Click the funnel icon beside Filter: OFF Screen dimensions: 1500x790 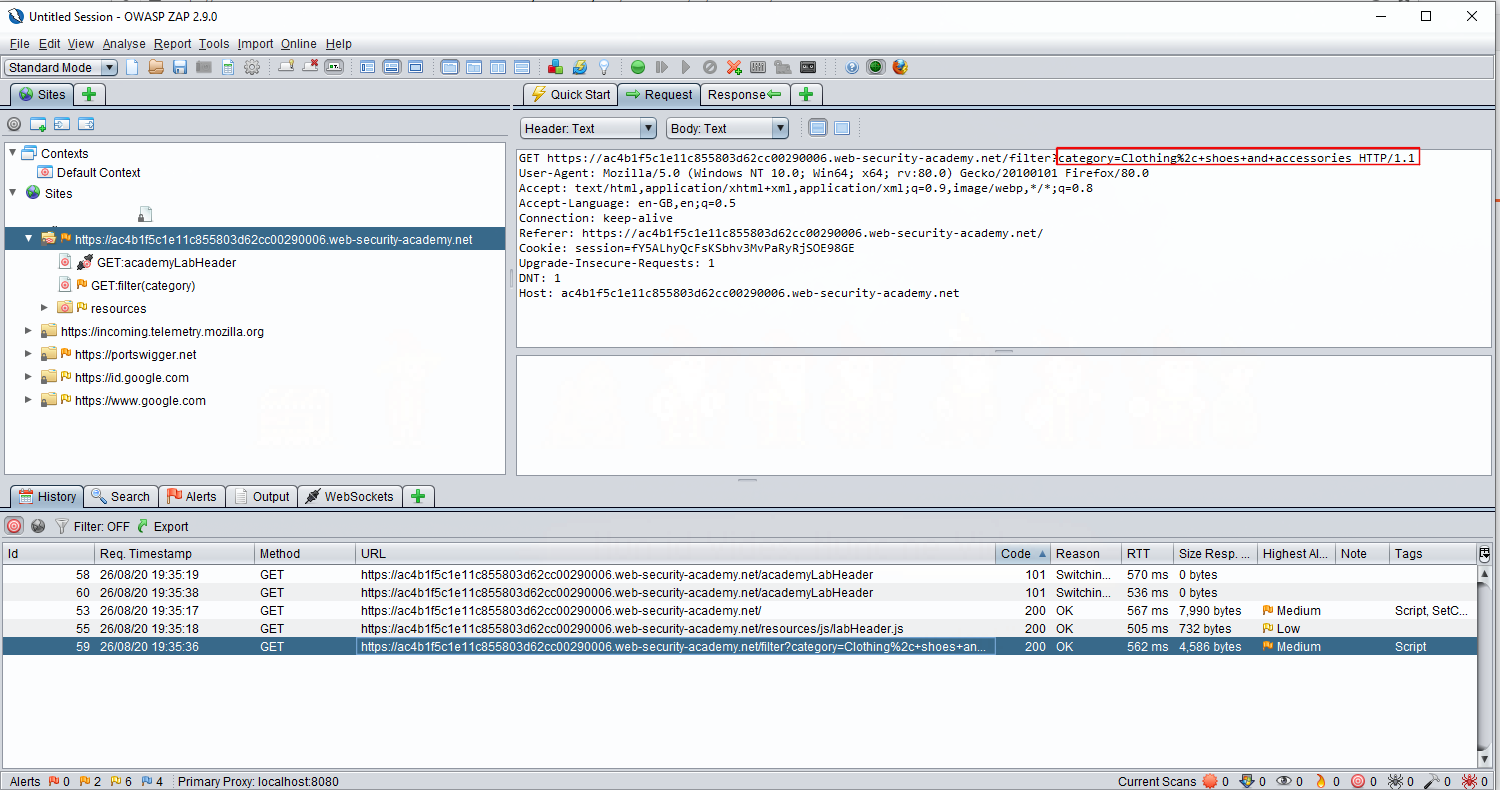coord(61,526)
